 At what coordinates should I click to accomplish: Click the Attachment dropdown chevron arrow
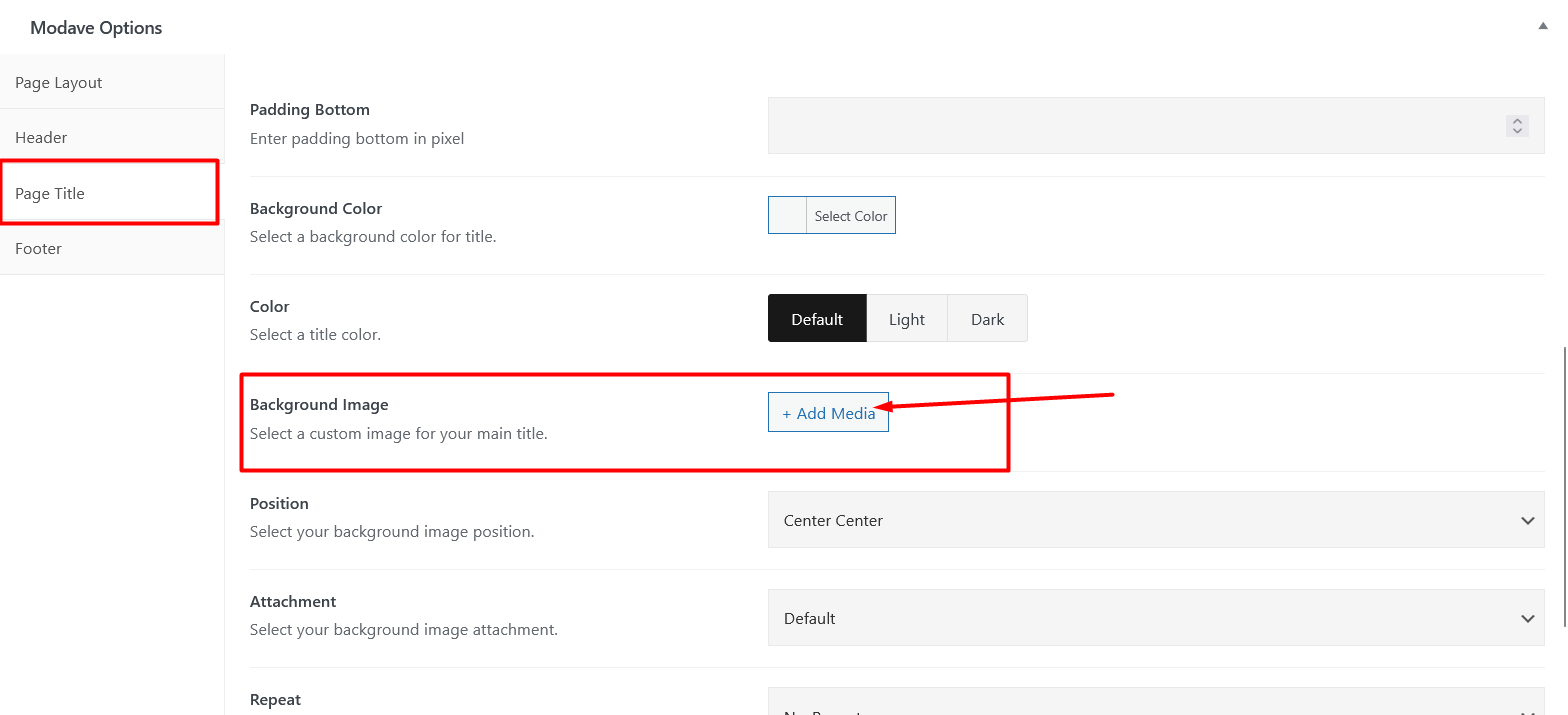[1527, 618]
